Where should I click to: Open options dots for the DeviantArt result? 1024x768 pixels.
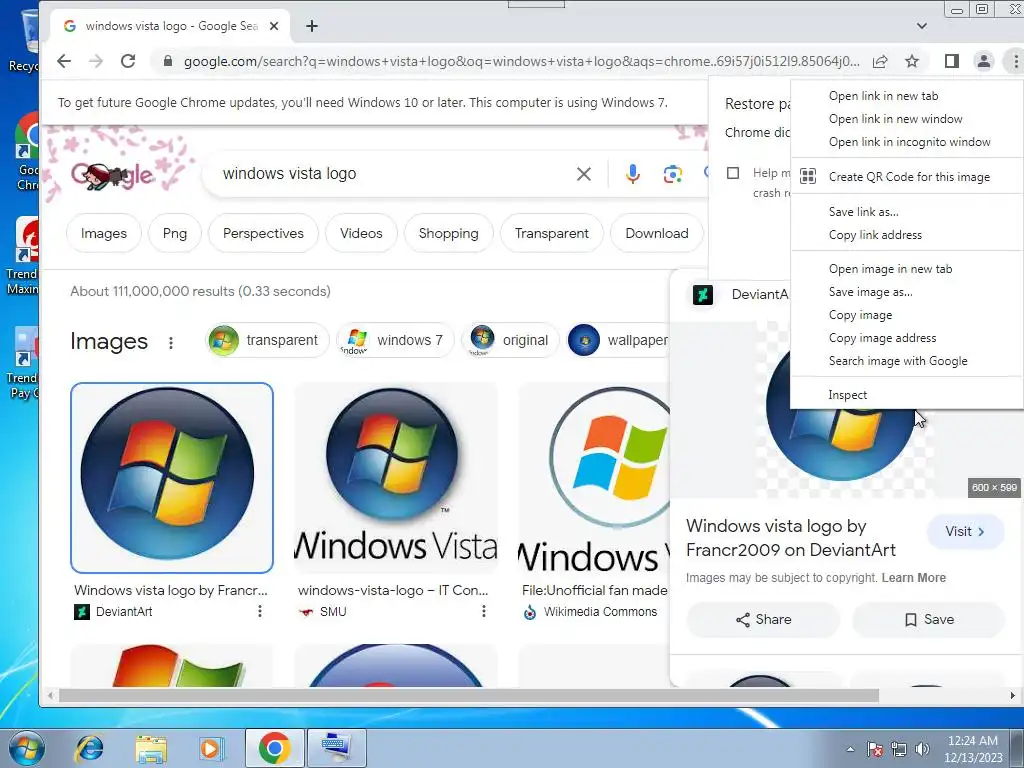point(260,611)
